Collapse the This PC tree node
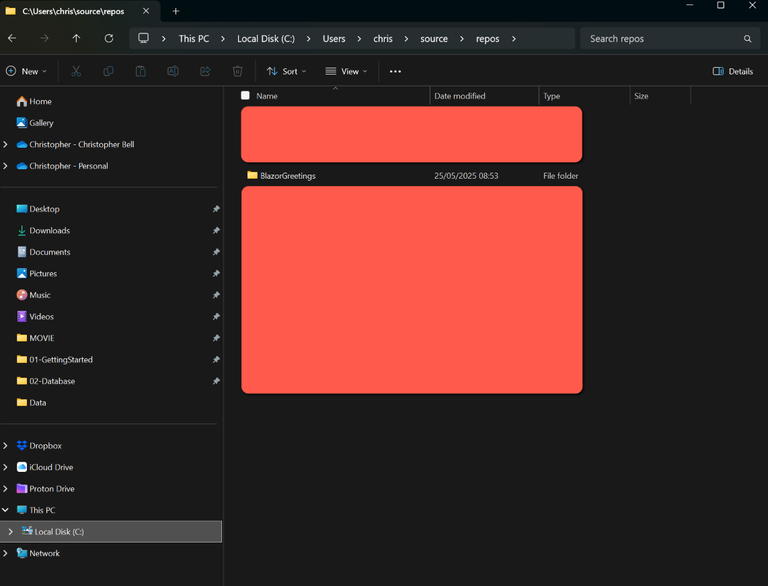The image size is (768, 586). coord(6,510)
